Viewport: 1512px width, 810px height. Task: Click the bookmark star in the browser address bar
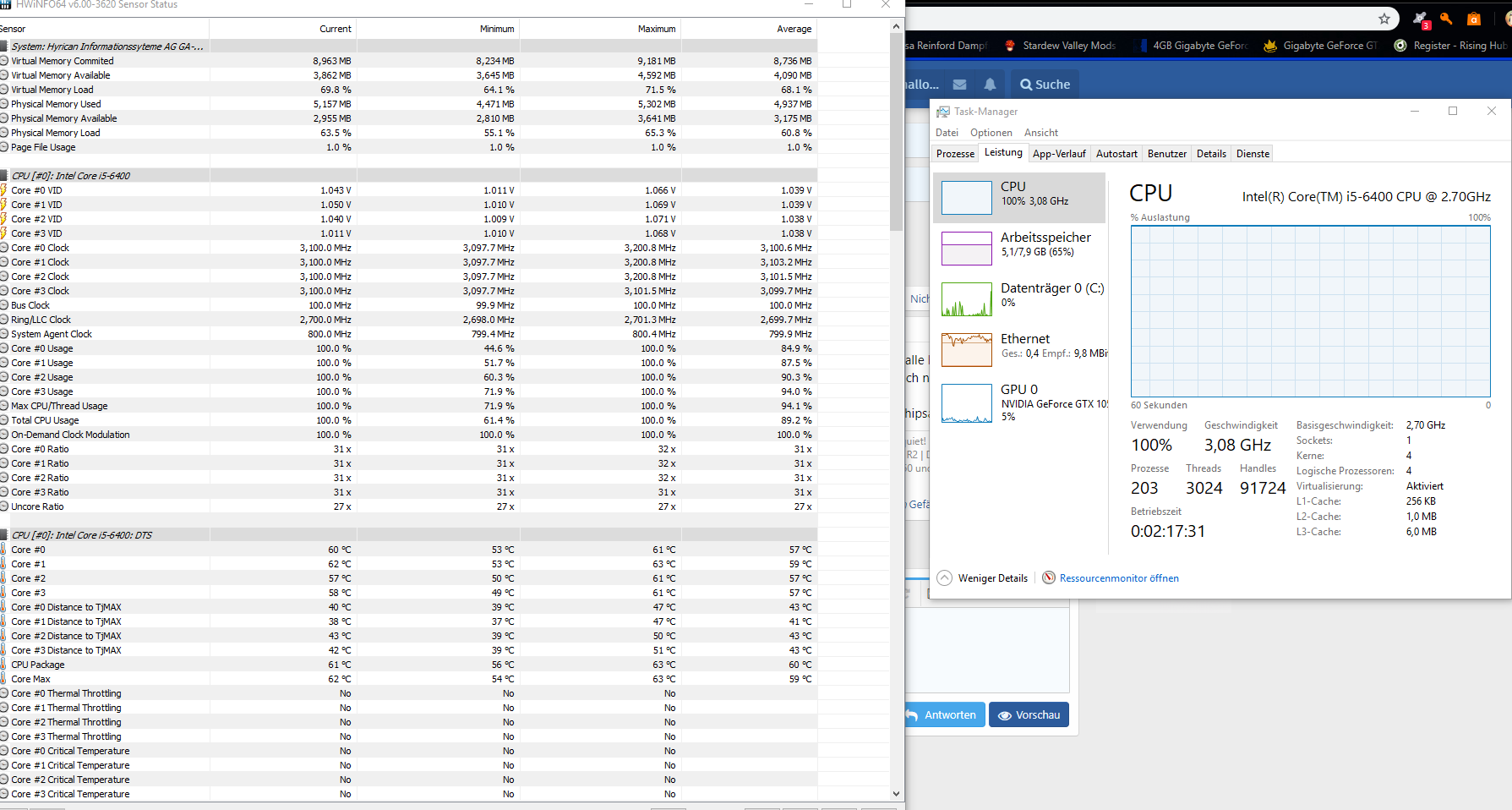click(x=1384, y=19)
